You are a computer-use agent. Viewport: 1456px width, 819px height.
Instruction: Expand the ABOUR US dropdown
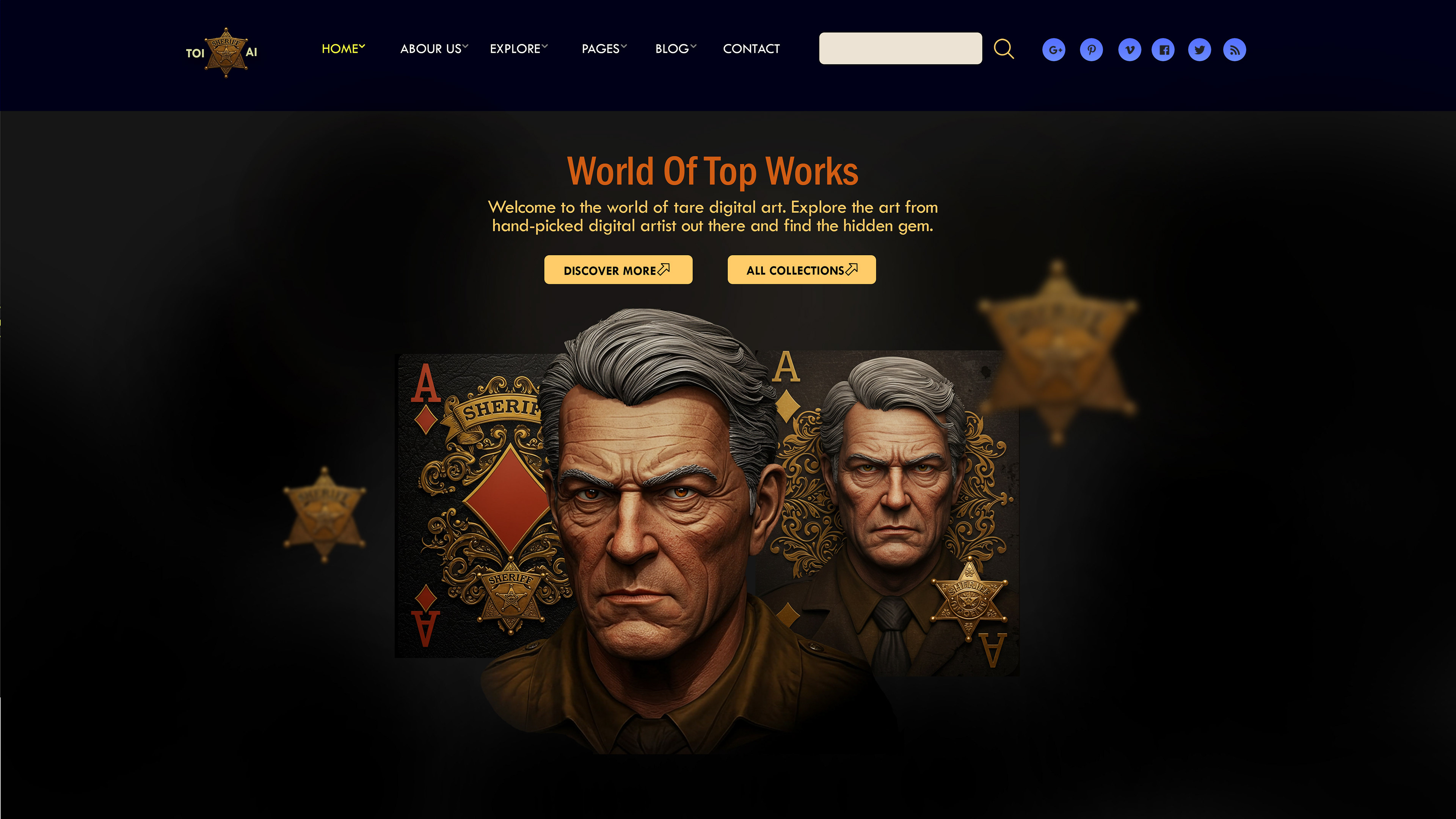coord(434,49)
